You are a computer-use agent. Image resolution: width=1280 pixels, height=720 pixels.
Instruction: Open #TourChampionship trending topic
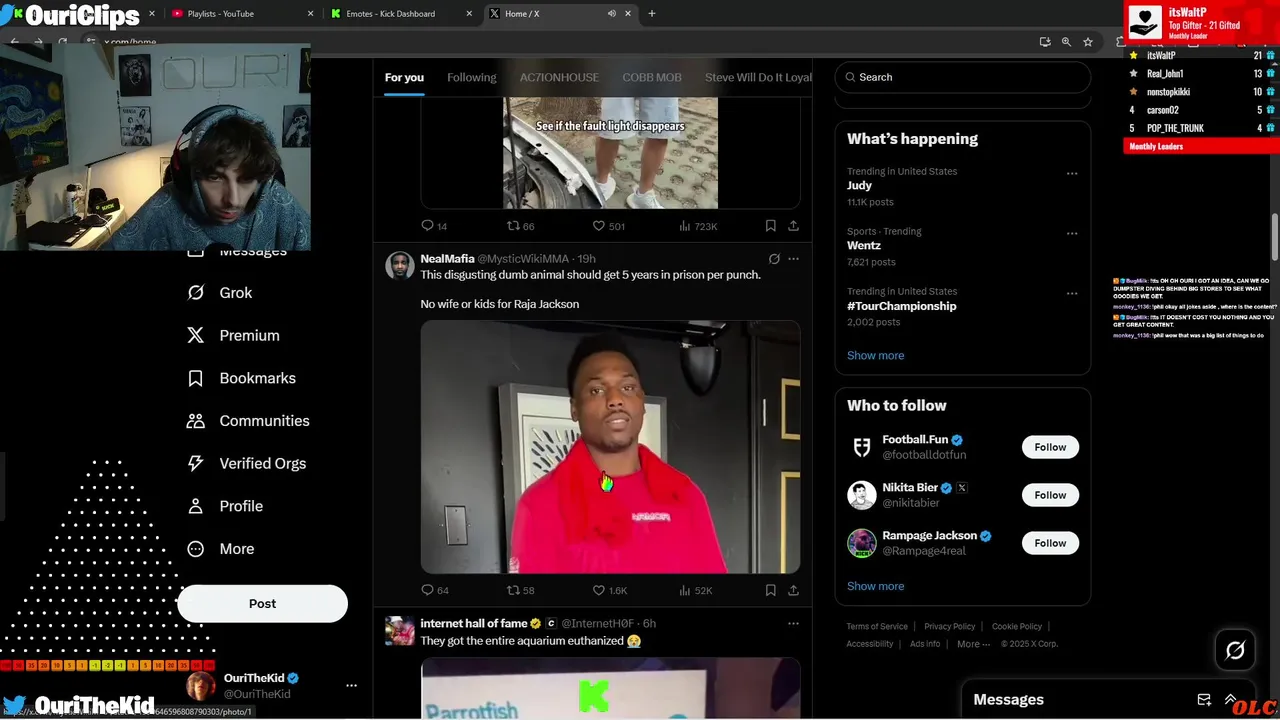click(x=901, y=306)
